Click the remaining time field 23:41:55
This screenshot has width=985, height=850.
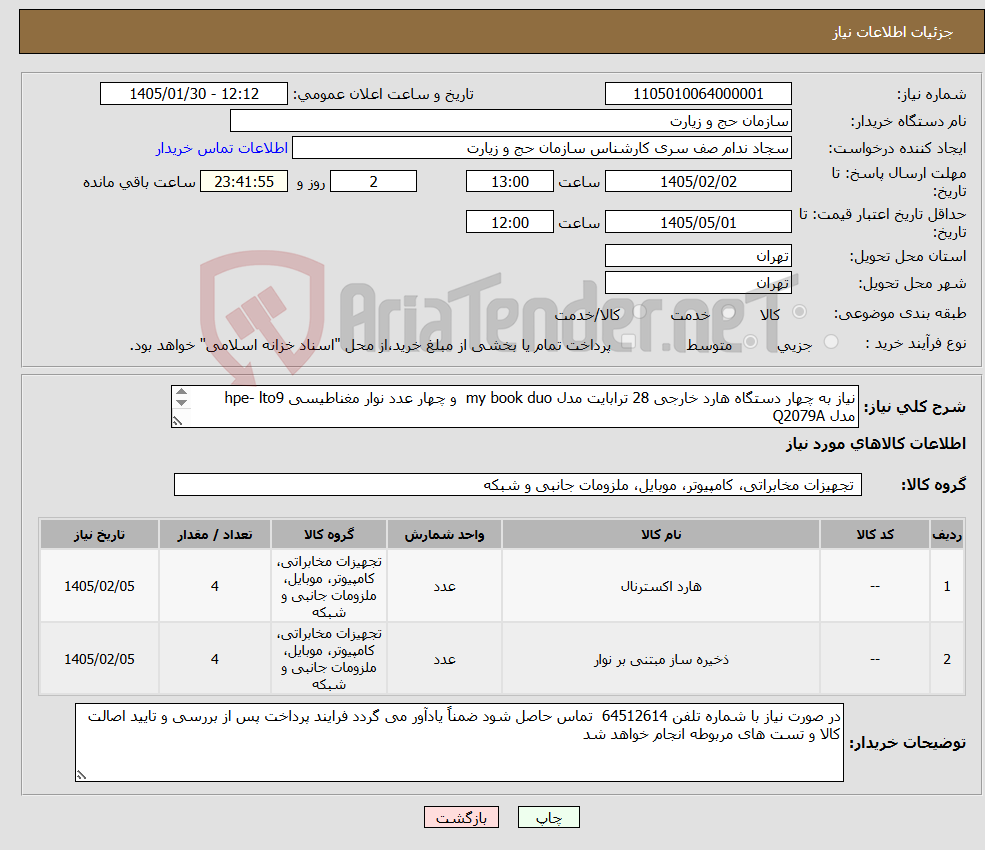tap(244, 182)
